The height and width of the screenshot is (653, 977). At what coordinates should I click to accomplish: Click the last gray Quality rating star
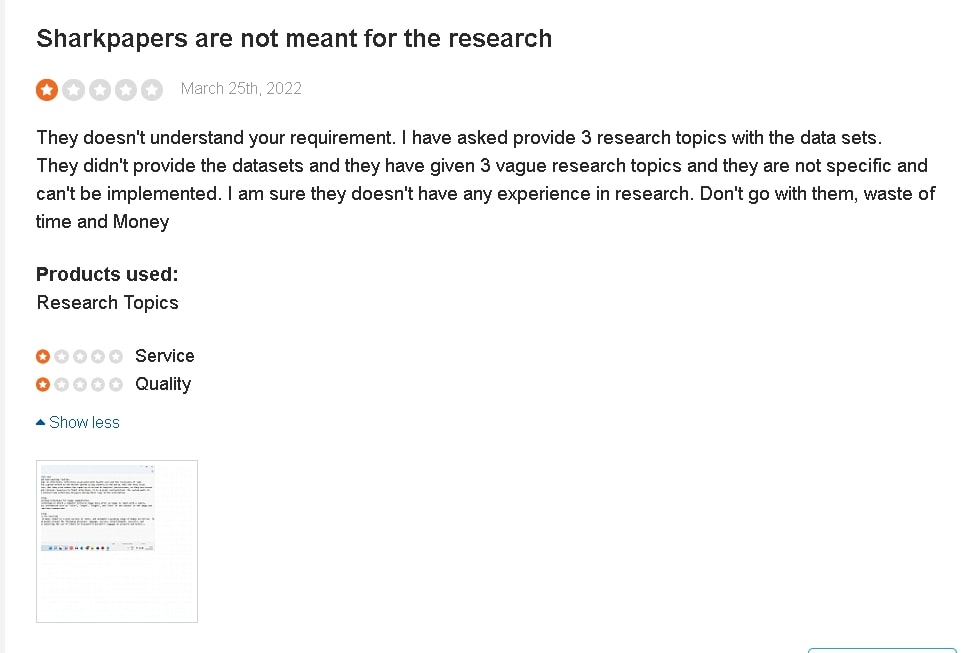[x=116, y=384]
